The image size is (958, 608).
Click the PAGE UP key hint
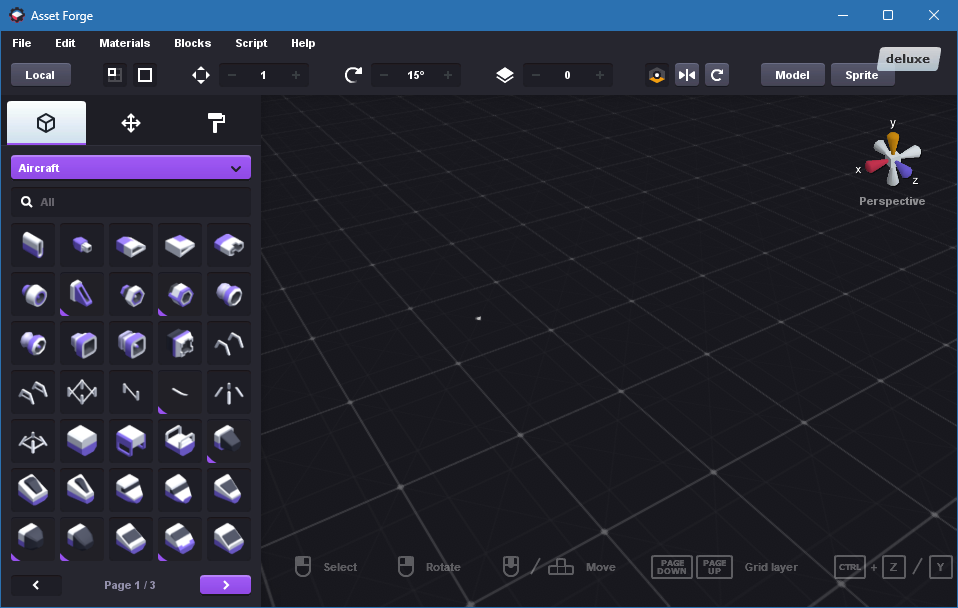pyautogui.click(x=714, y=567)
